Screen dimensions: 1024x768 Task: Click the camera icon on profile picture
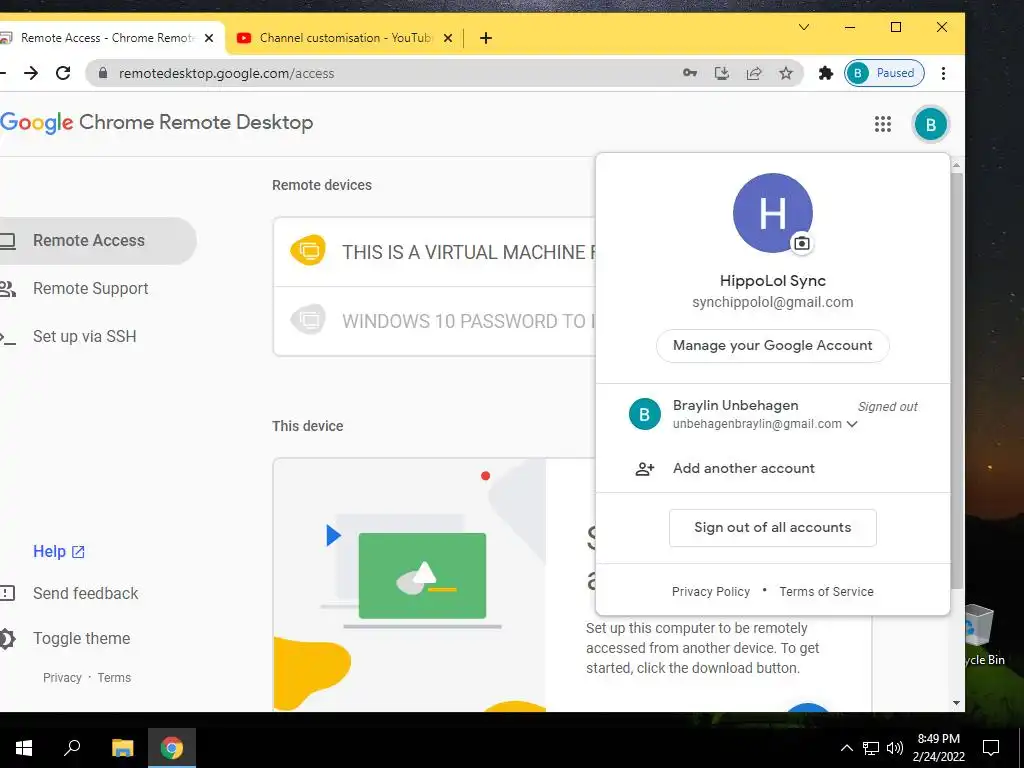point(801,244)
